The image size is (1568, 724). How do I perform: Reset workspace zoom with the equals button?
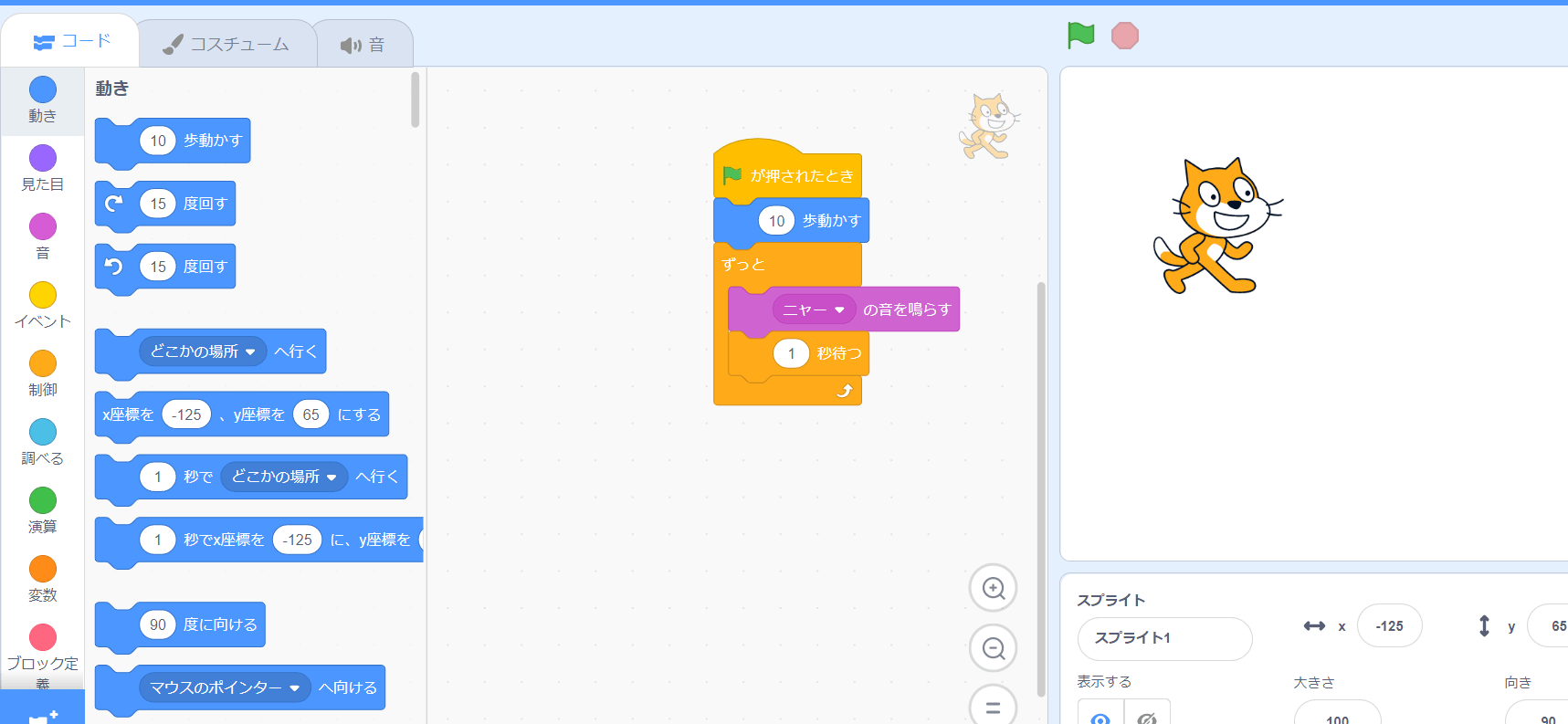[993, 706]
